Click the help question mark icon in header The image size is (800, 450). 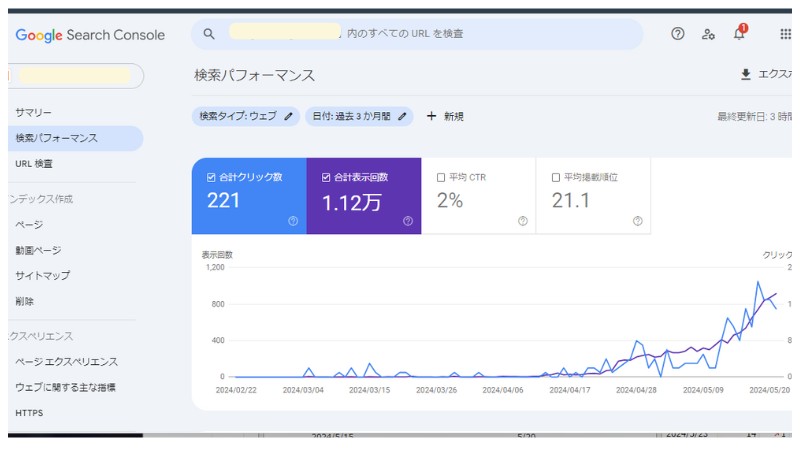coord(678,34)
